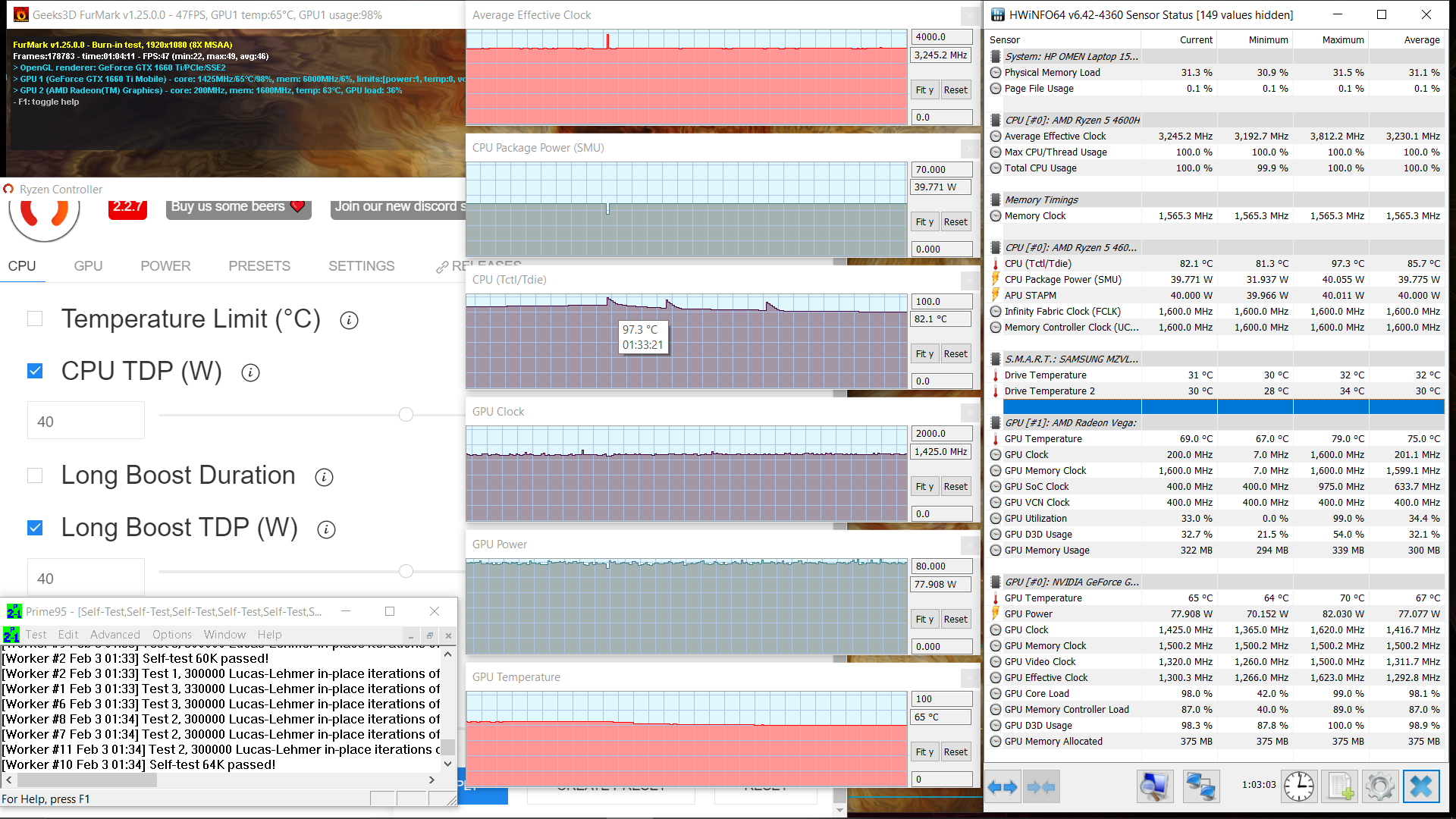Click info icon beside Temperature Limit
Image resolution: width=1456 pixels, height=819 pixels.
pos(349,320)
